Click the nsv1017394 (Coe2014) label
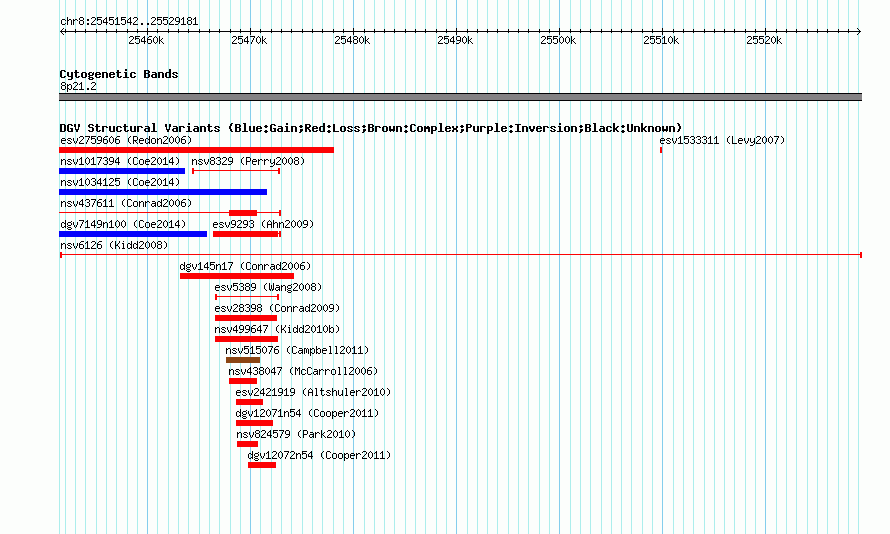The width and height of the screenshot is (890, 534). [x=120, y=161]
